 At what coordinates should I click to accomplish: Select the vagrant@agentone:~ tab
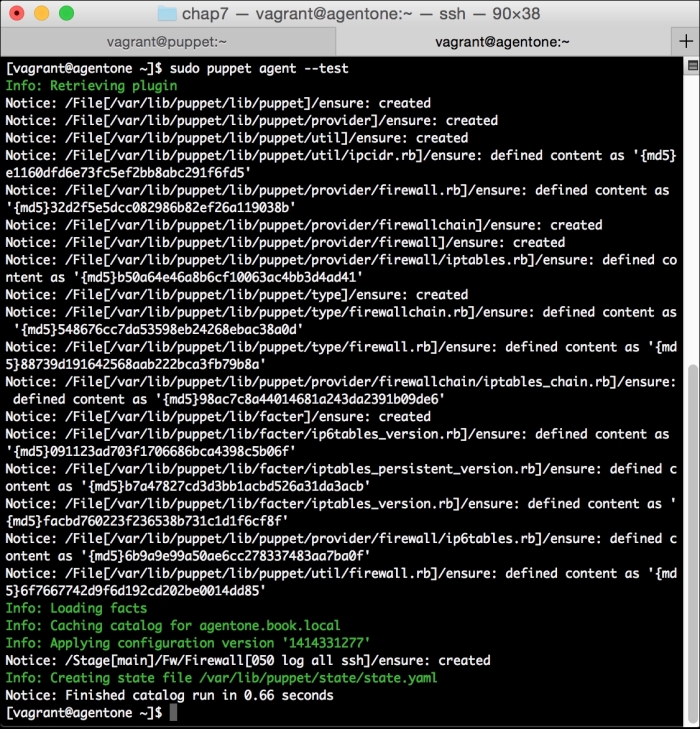(505, 41)
